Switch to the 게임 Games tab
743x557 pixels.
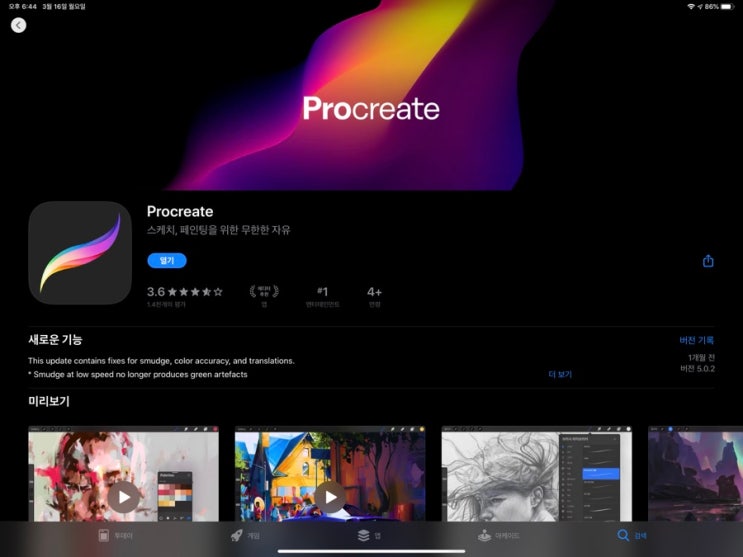coord(245,536)
